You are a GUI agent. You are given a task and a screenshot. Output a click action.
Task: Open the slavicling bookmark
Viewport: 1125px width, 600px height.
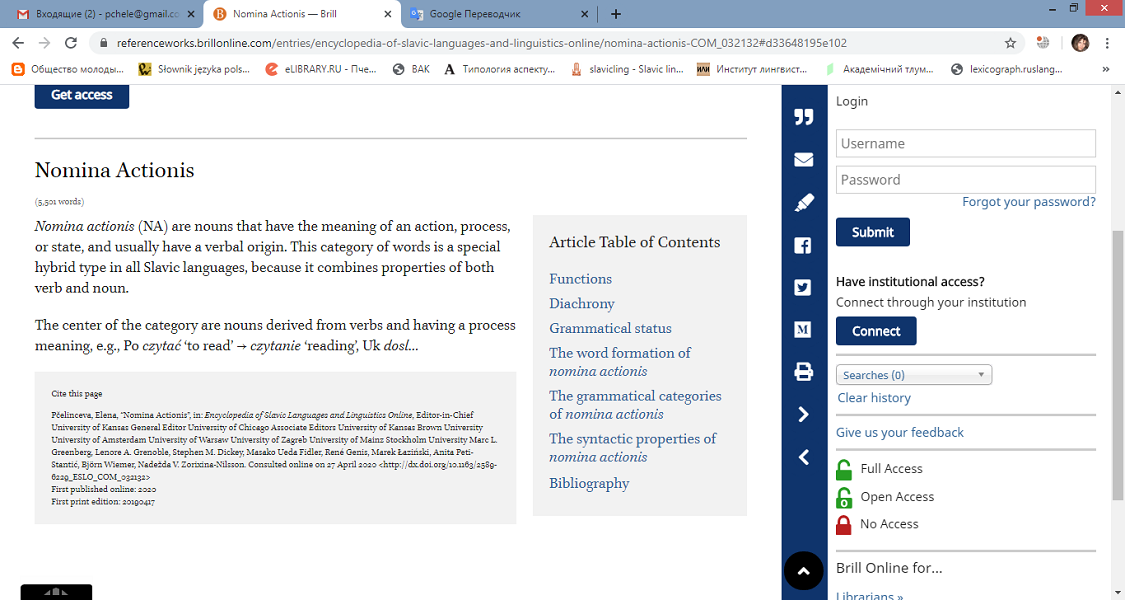[x=627, y=70]
